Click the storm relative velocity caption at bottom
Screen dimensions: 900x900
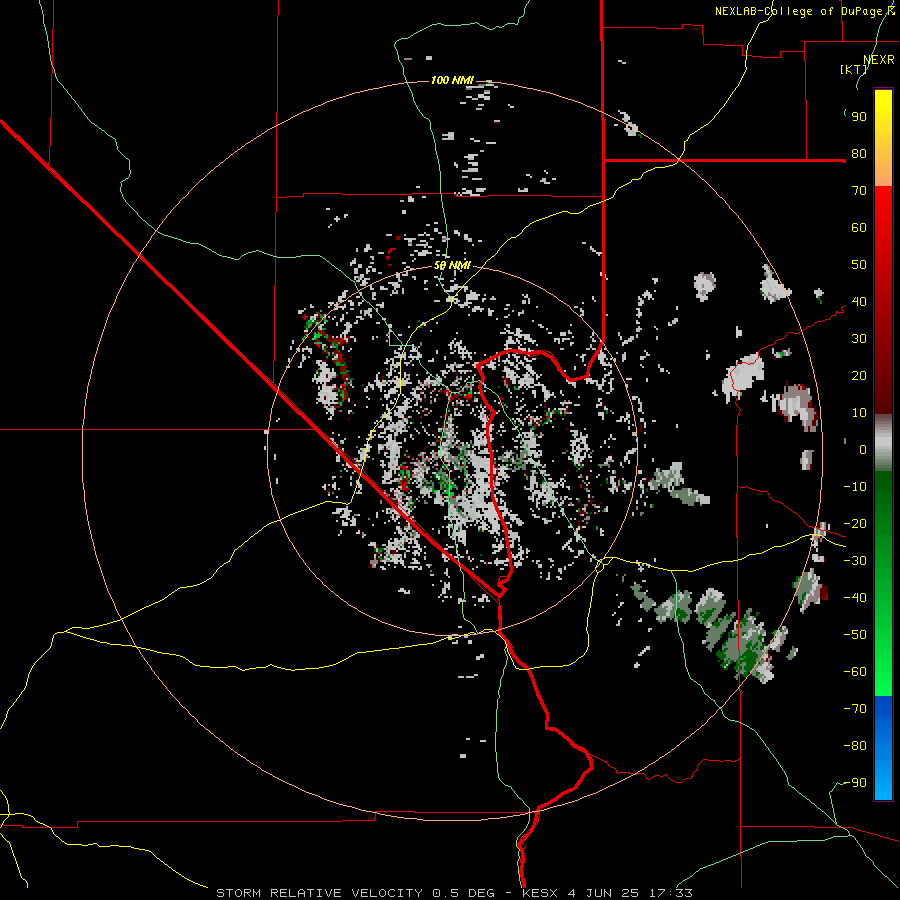pos(454,893)
